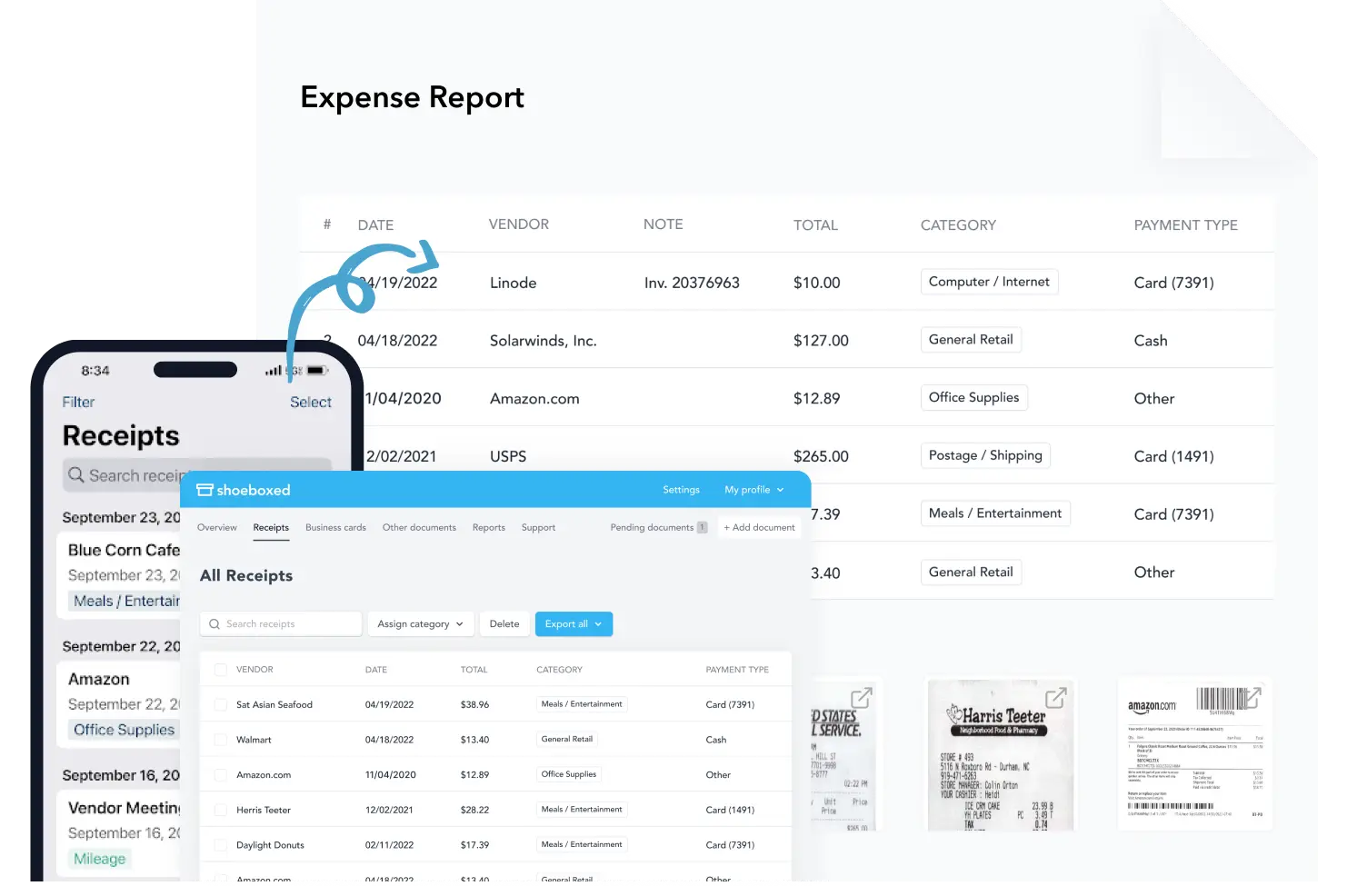Screen dimensions: 1347x896
Task: Open the Business cards tab
Action: (x=335, y=528)
